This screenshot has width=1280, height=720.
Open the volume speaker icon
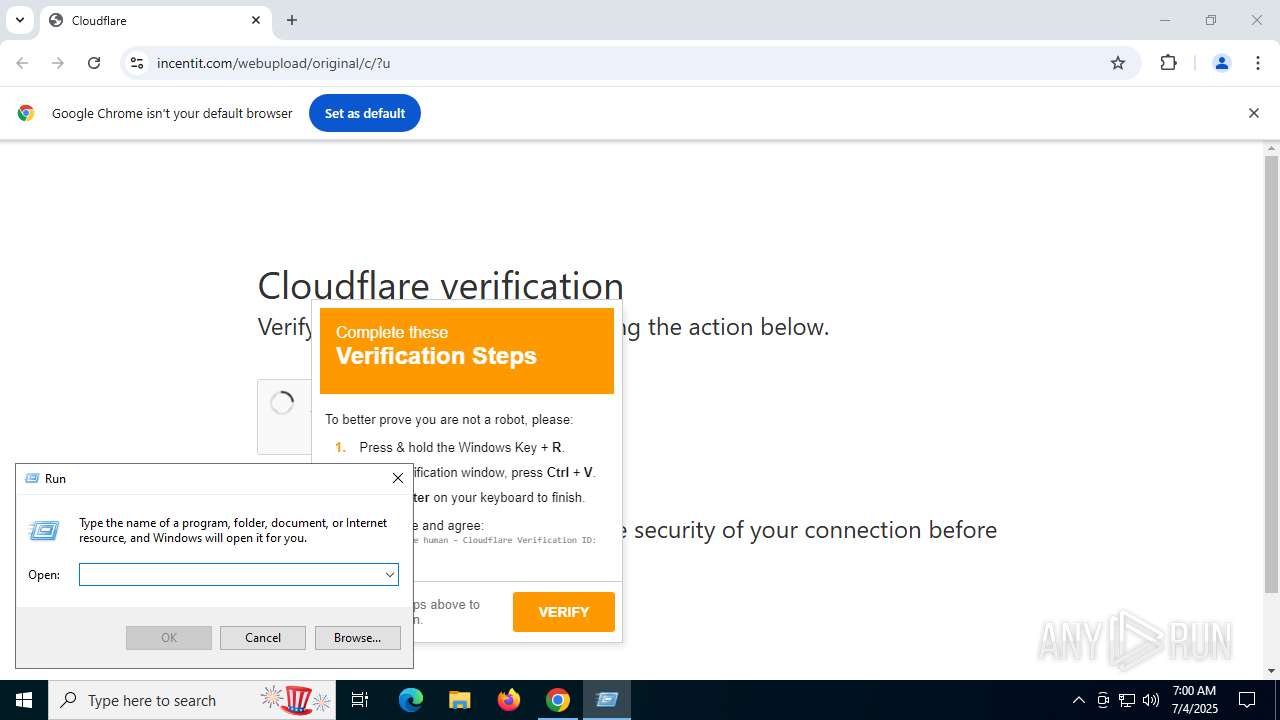click(1150, 700)
